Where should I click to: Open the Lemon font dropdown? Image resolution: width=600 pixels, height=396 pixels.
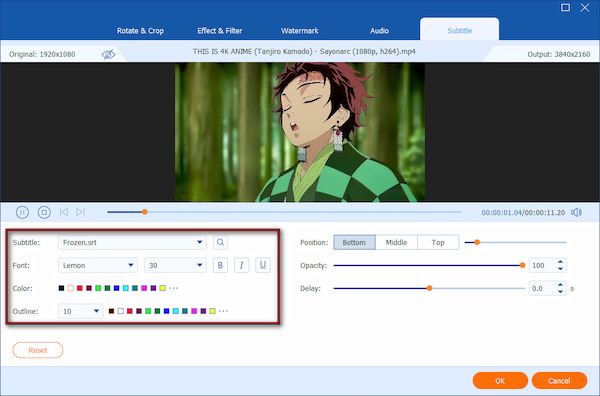click(x=98, y=265)
